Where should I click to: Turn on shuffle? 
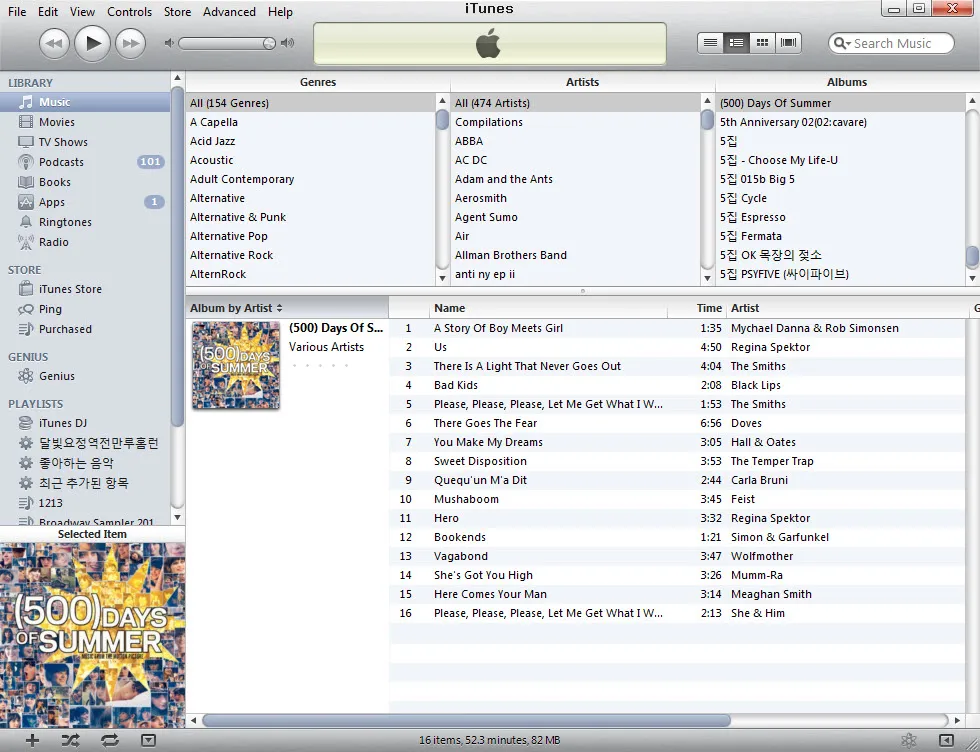coord(70,740)
